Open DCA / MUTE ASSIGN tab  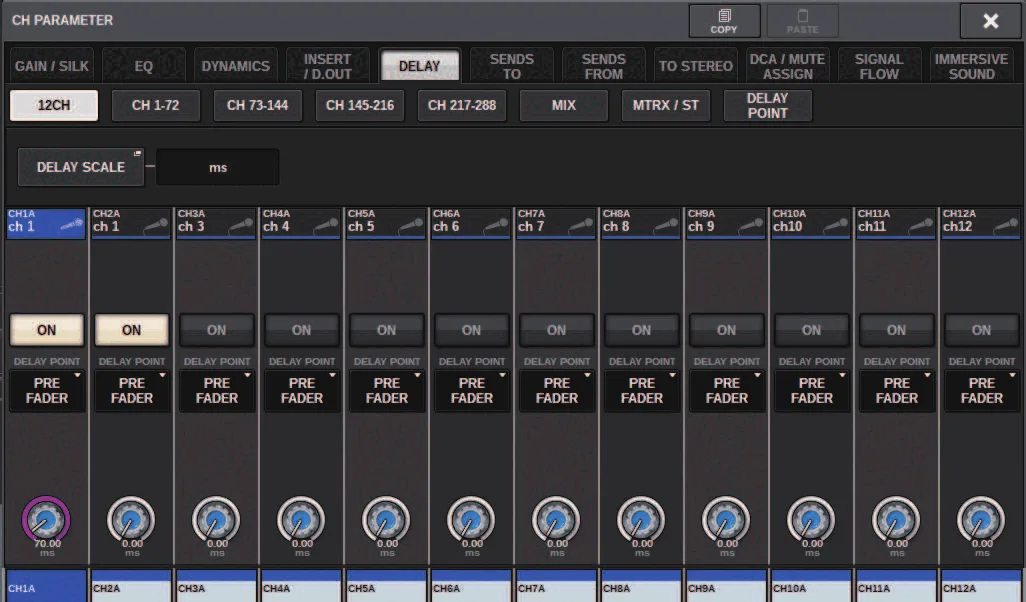tap(787, 66)
